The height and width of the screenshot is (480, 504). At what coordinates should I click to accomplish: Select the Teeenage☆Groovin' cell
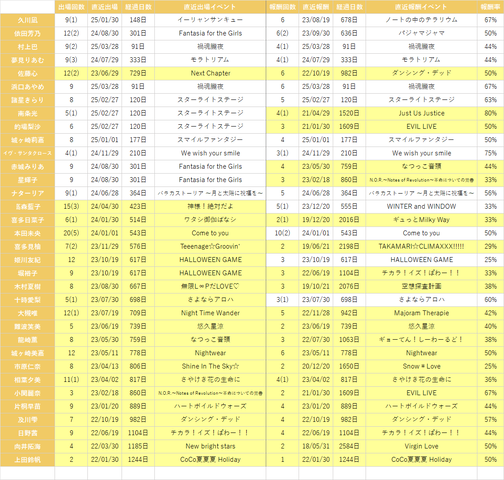click(210, 247)
